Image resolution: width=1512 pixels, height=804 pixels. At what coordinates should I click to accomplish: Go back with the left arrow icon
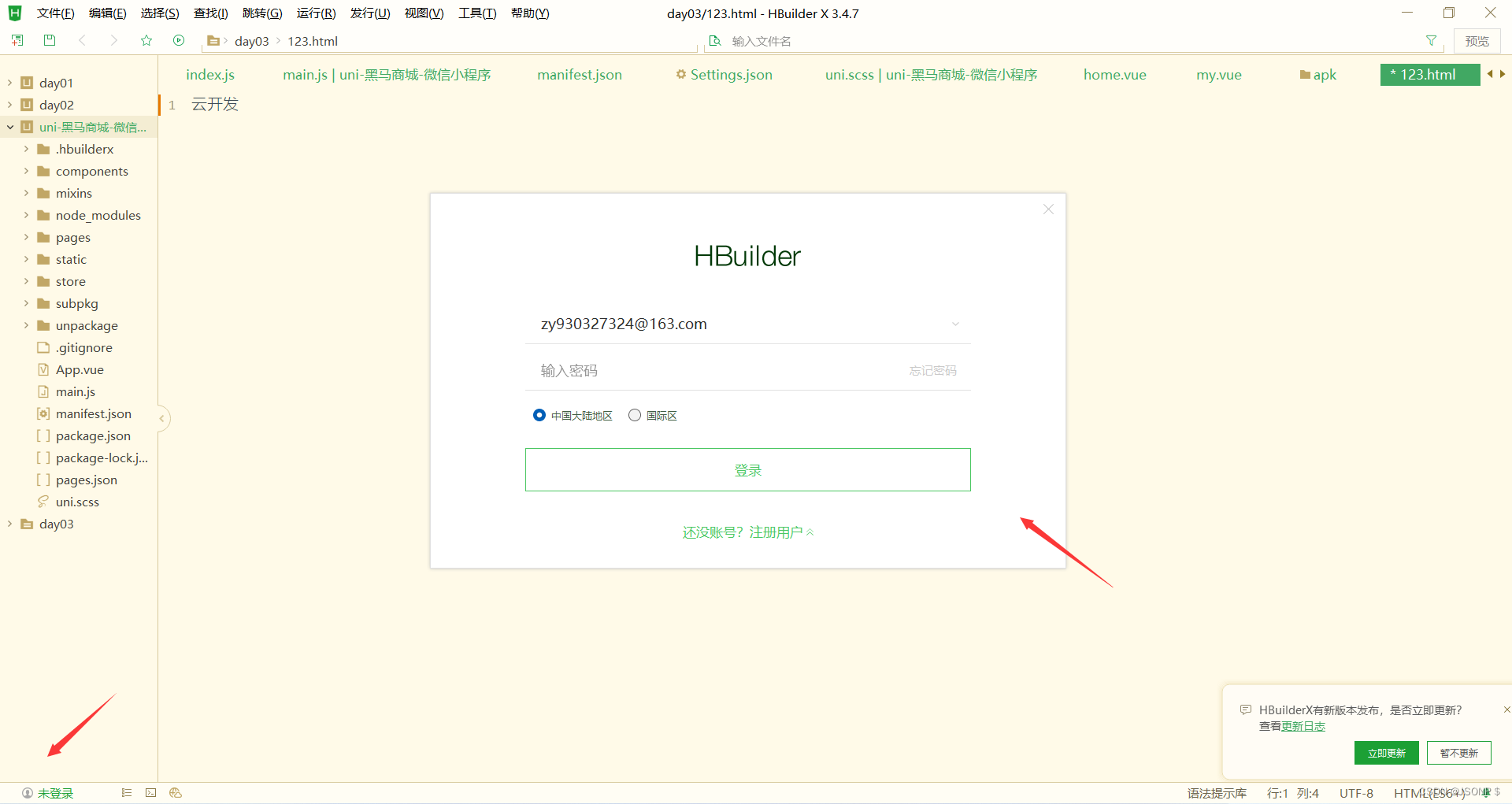[x=82, y=40]
